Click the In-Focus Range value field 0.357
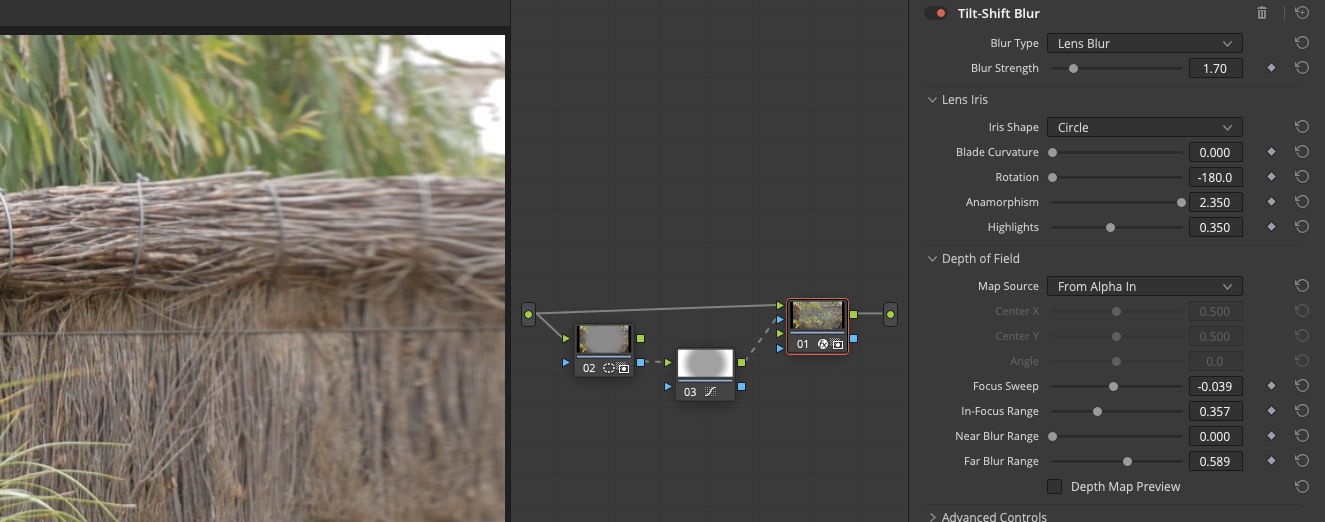The image size is (1325, 522). (1215, 411)
